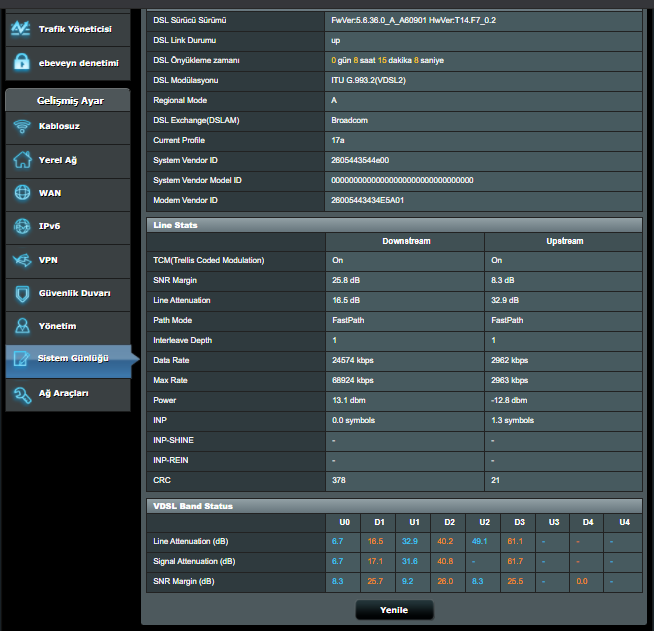The width and height of the screenshot is (654, 631).
Task: Click the WAN globe icon
Action: click(x=21, y=193)
